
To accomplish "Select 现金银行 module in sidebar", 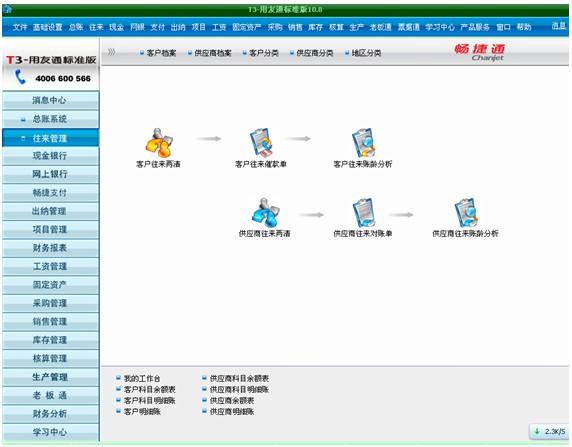I will (50, 156).
